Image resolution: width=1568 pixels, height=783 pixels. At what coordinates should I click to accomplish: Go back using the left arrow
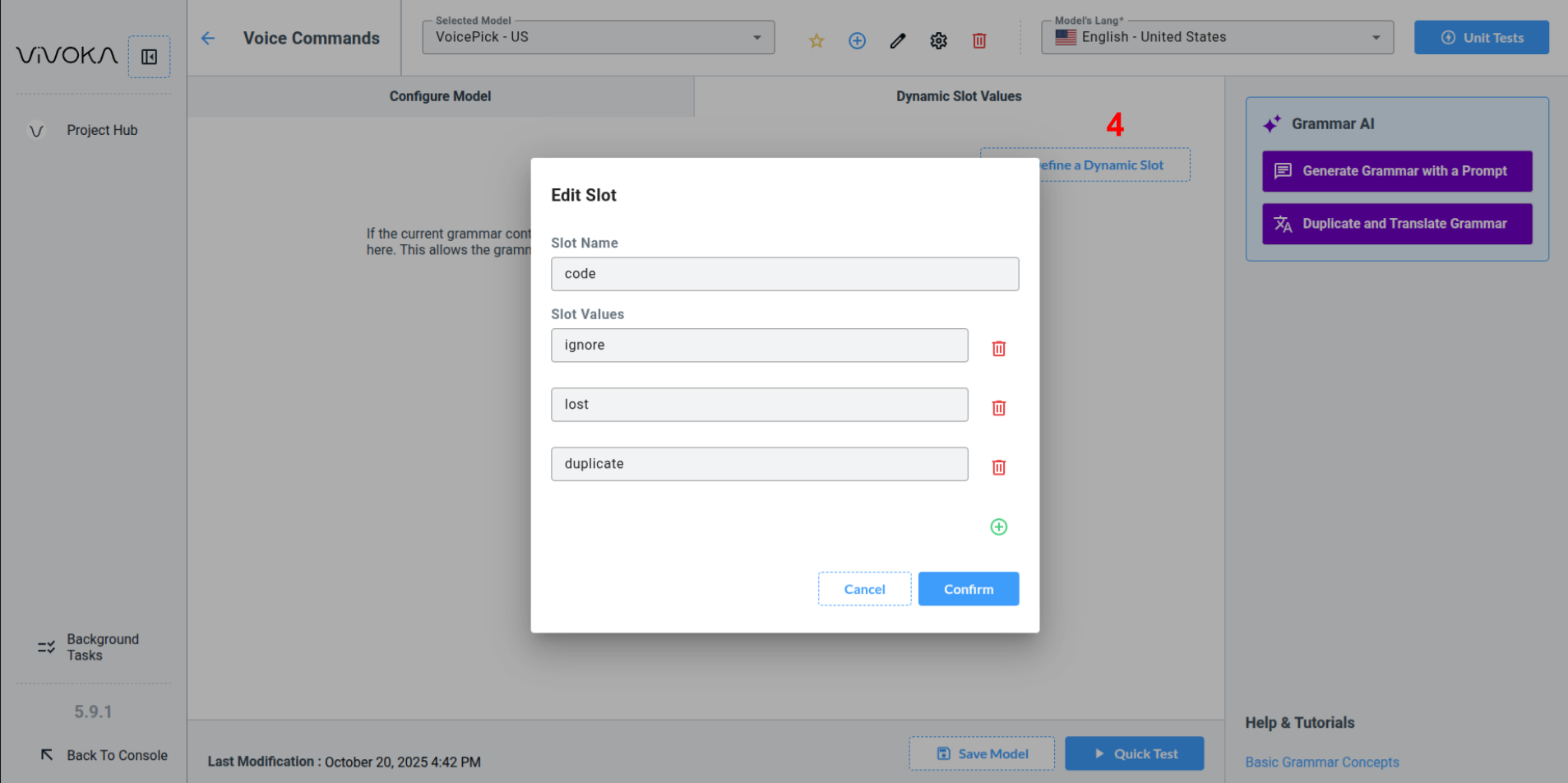point(208,39)
